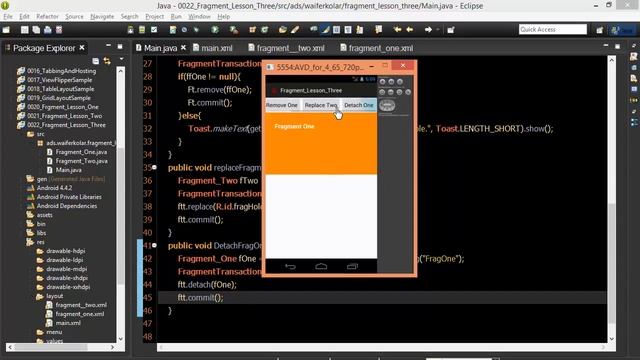Open the Android Virtual Device Manager icon

pos(142,30)
